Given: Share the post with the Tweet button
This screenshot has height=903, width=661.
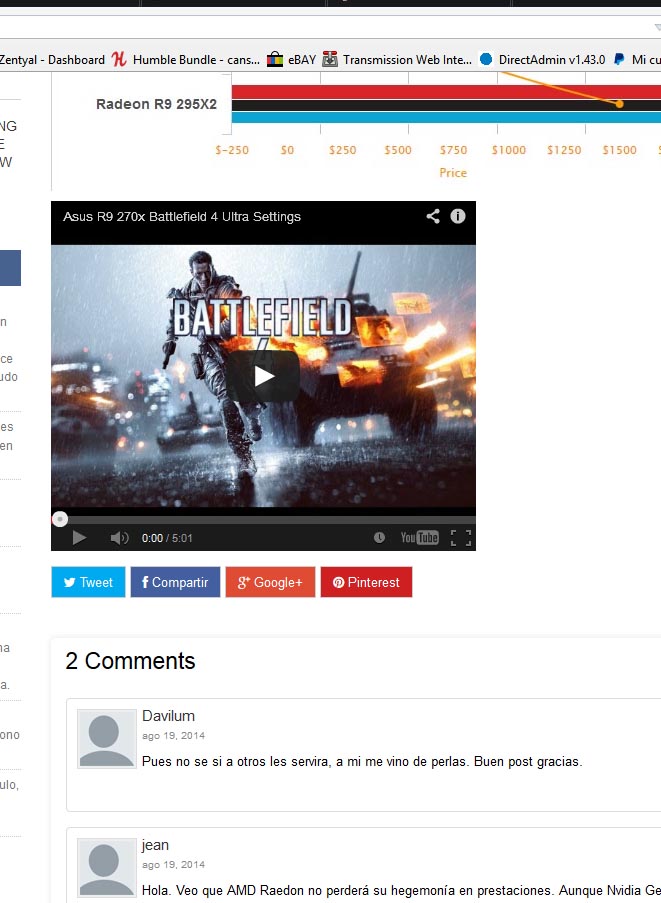Looking at the screenshot, I should pyautogui.click(x=88, y=582).
